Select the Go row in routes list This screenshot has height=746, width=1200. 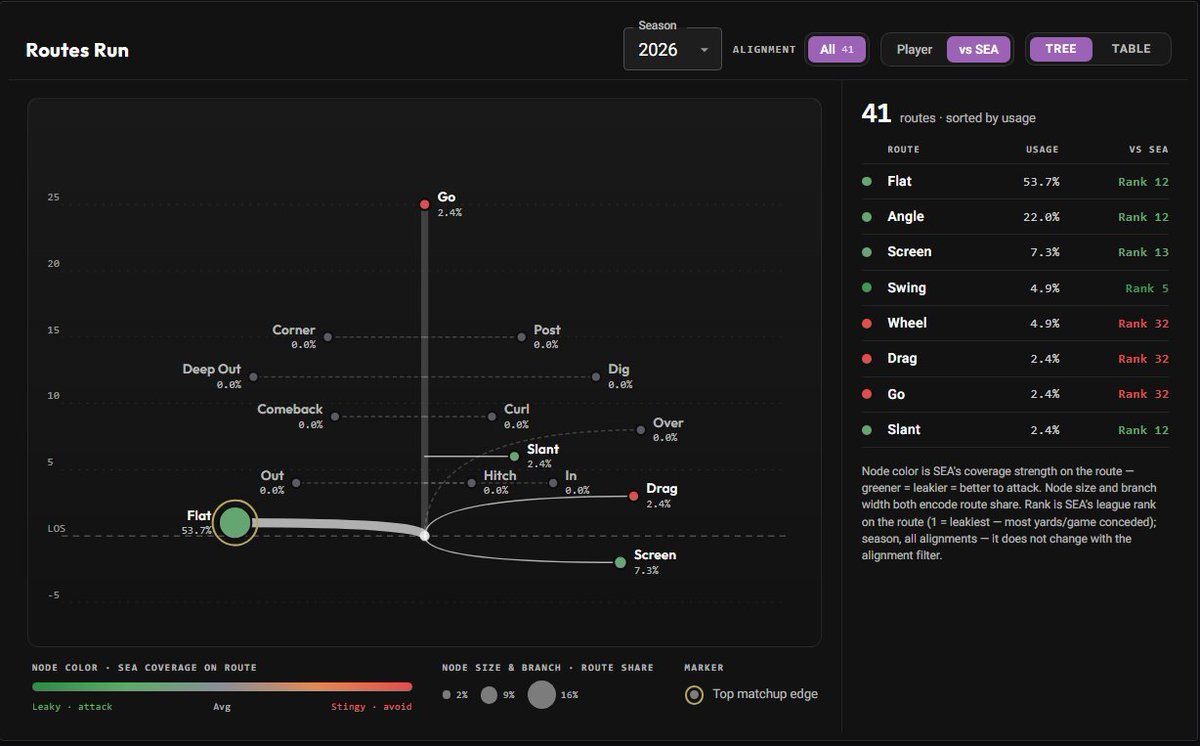tap(1014, 394)
